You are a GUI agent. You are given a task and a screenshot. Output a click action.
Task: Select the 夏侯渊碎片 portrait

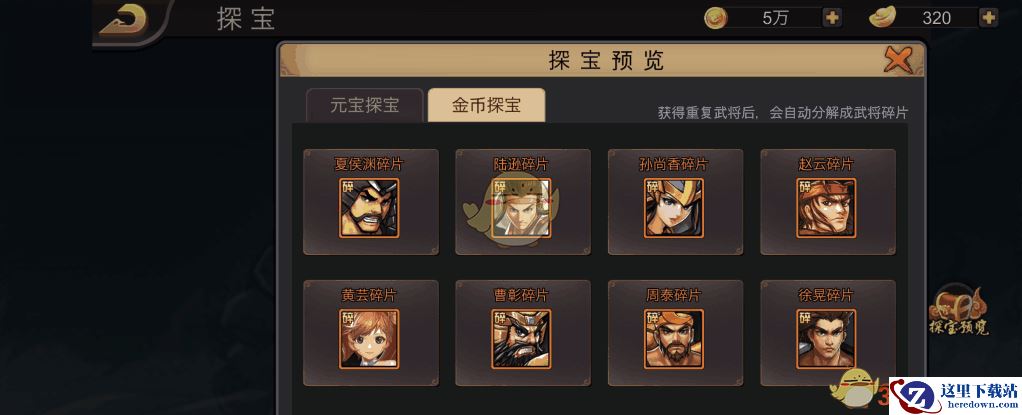[x=370, y=208]
